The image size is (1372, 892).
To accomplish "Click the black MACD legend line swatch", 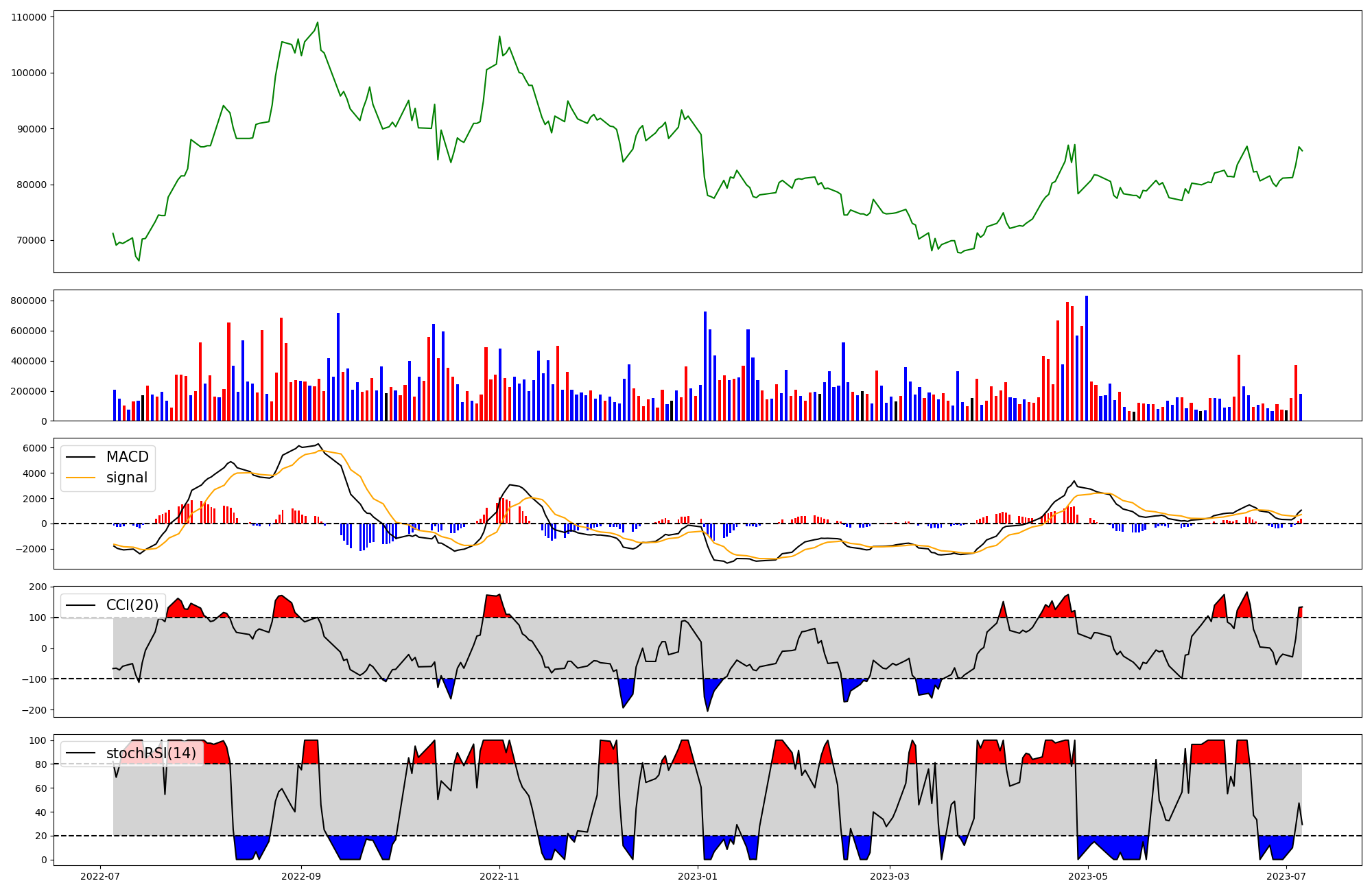I will pos(81,457).
